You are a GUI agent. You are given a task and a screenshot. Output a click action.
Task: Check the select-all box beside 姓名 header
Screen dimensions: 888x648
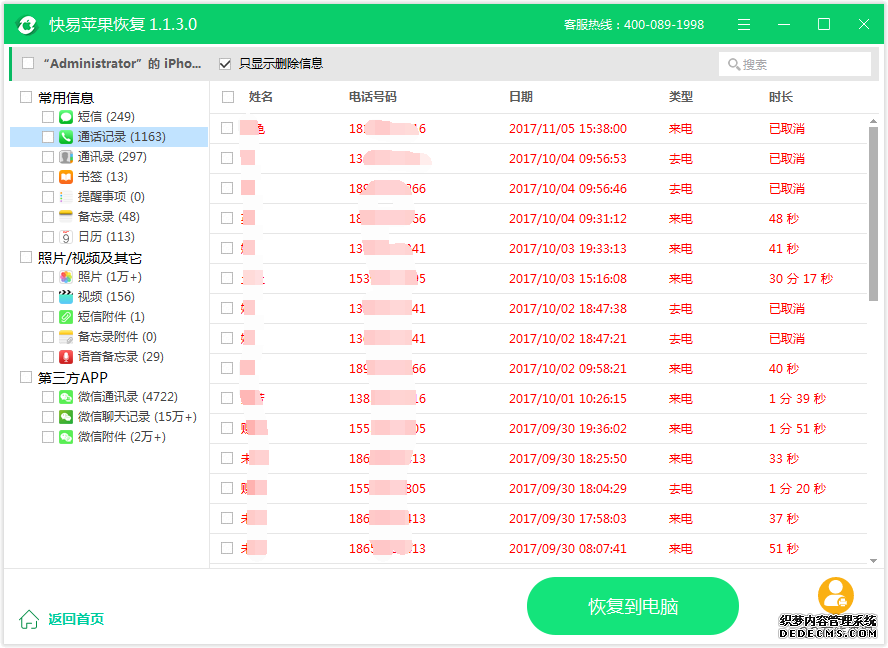228,97
